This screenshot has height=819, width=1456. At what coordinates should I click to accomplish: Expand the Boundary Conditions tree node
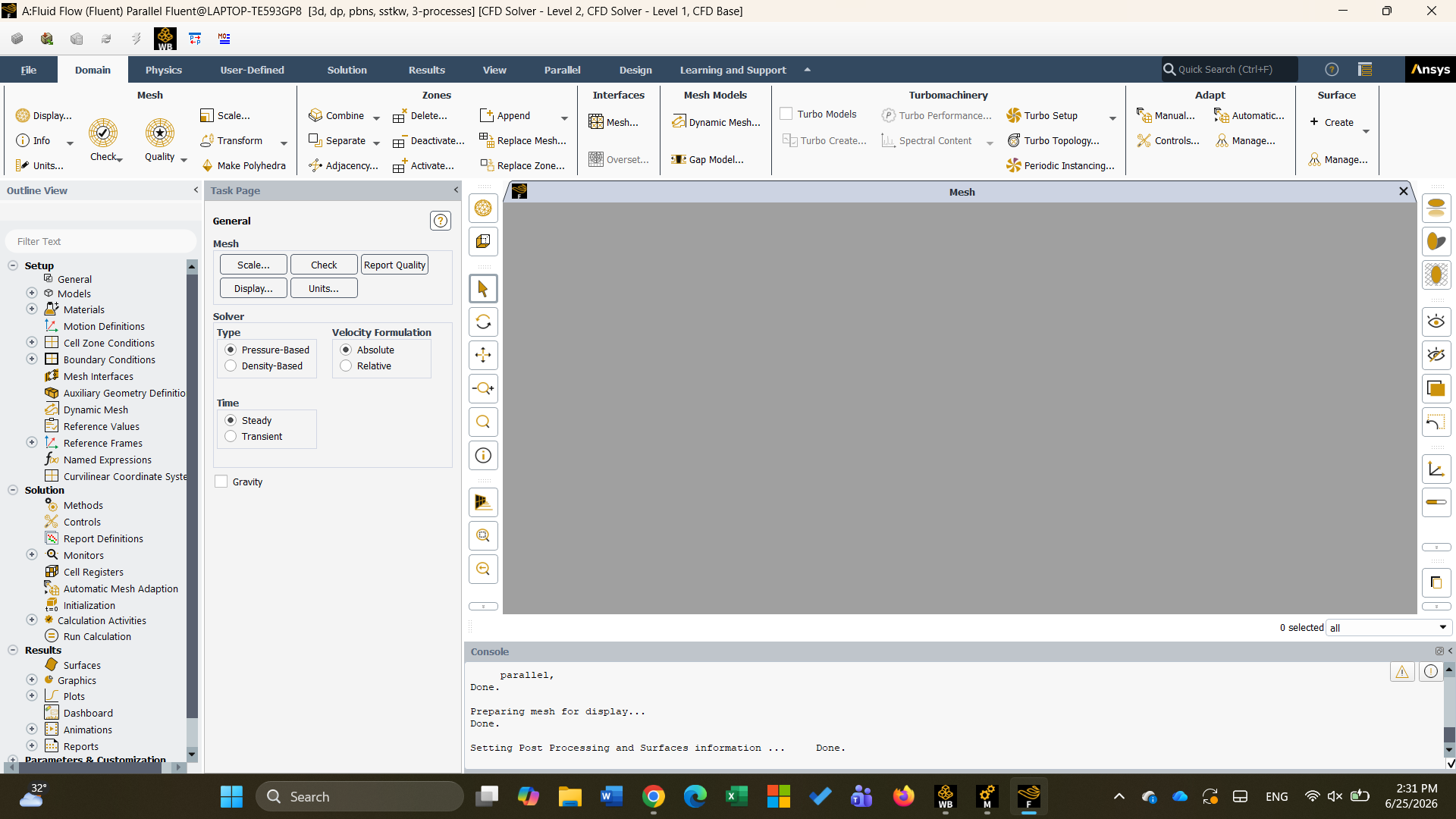pyautogui.click(x=32, y=359)
